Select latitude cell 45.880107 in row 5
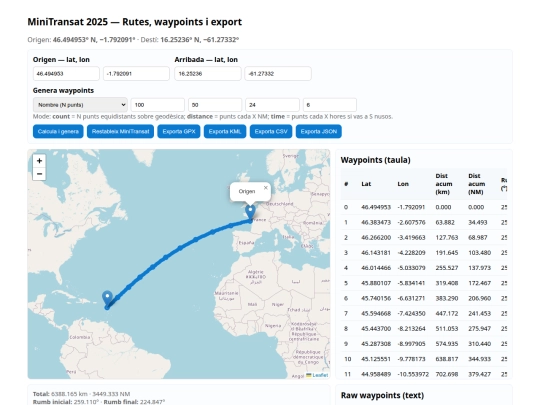The height and width of the screenshot is (405, 540). click(x=376, y=283)
